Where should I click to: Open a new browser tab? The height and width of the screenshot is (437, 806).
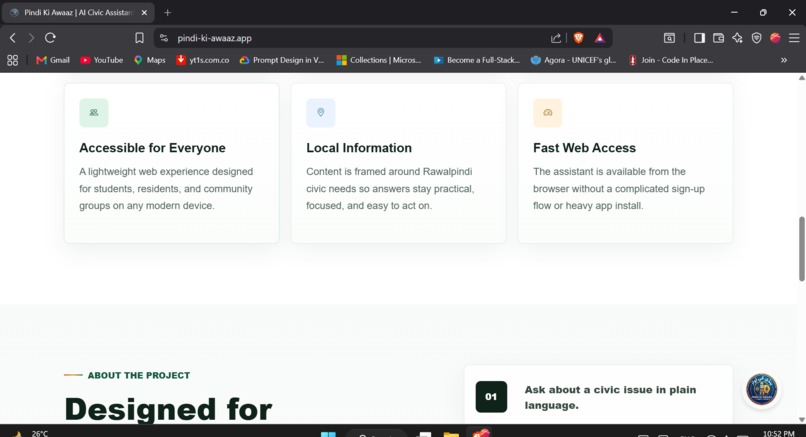168,13
